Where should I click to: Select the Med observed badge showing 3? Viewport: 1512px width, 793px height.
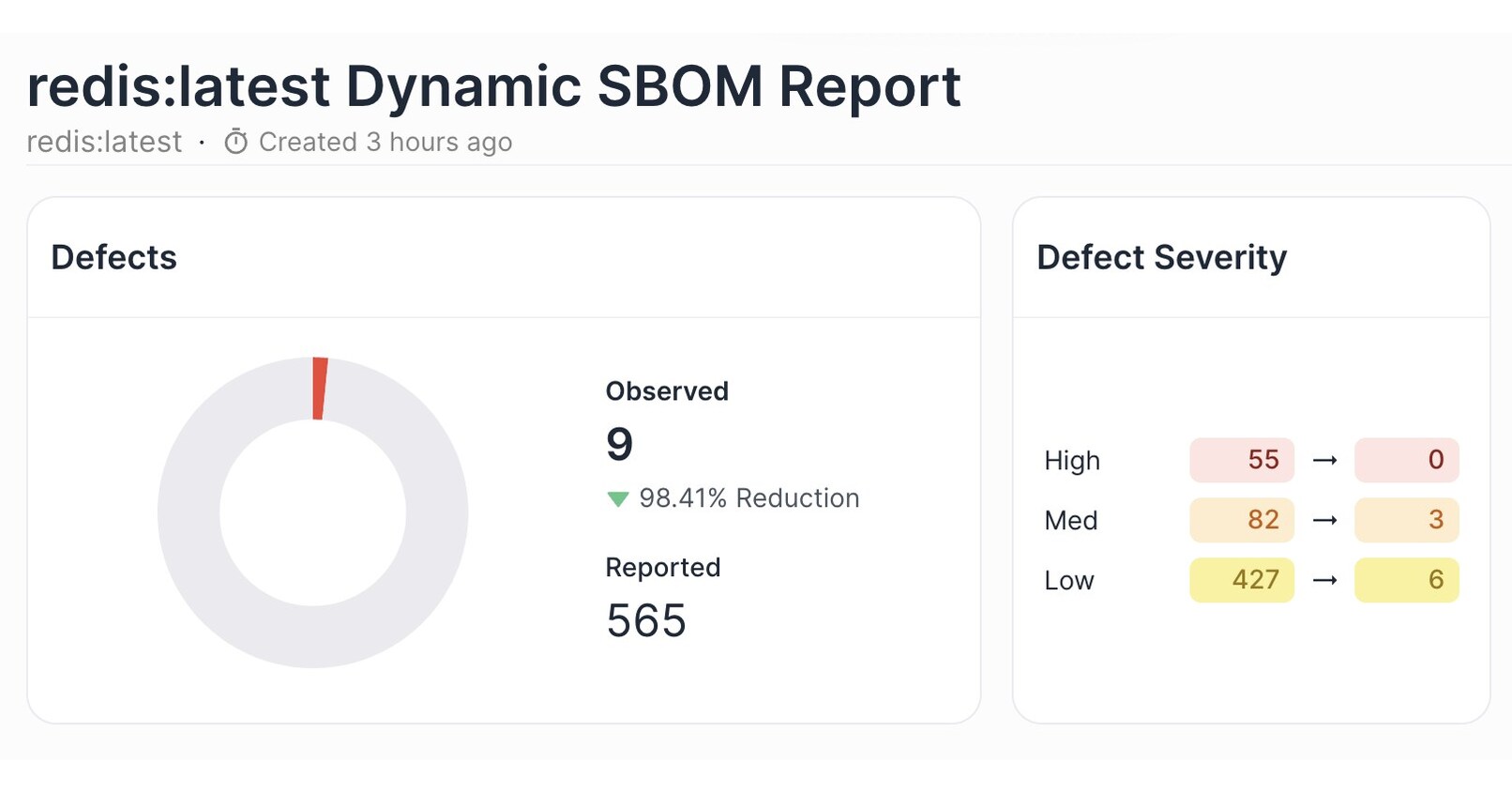tap(1406, 520)
